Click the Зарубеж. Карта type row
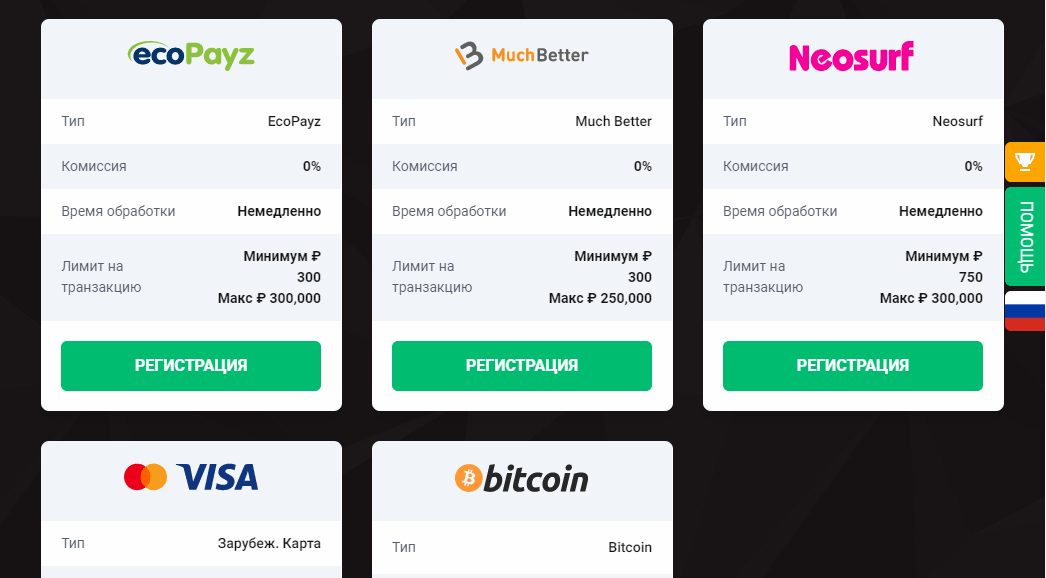1046x578 pixels. click(x=191, y=543)
